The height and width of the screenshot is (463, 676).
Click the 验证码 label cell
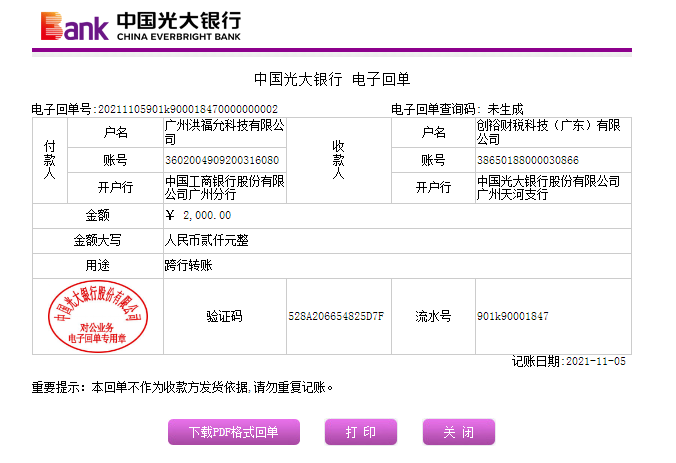[x=225, y=316]
